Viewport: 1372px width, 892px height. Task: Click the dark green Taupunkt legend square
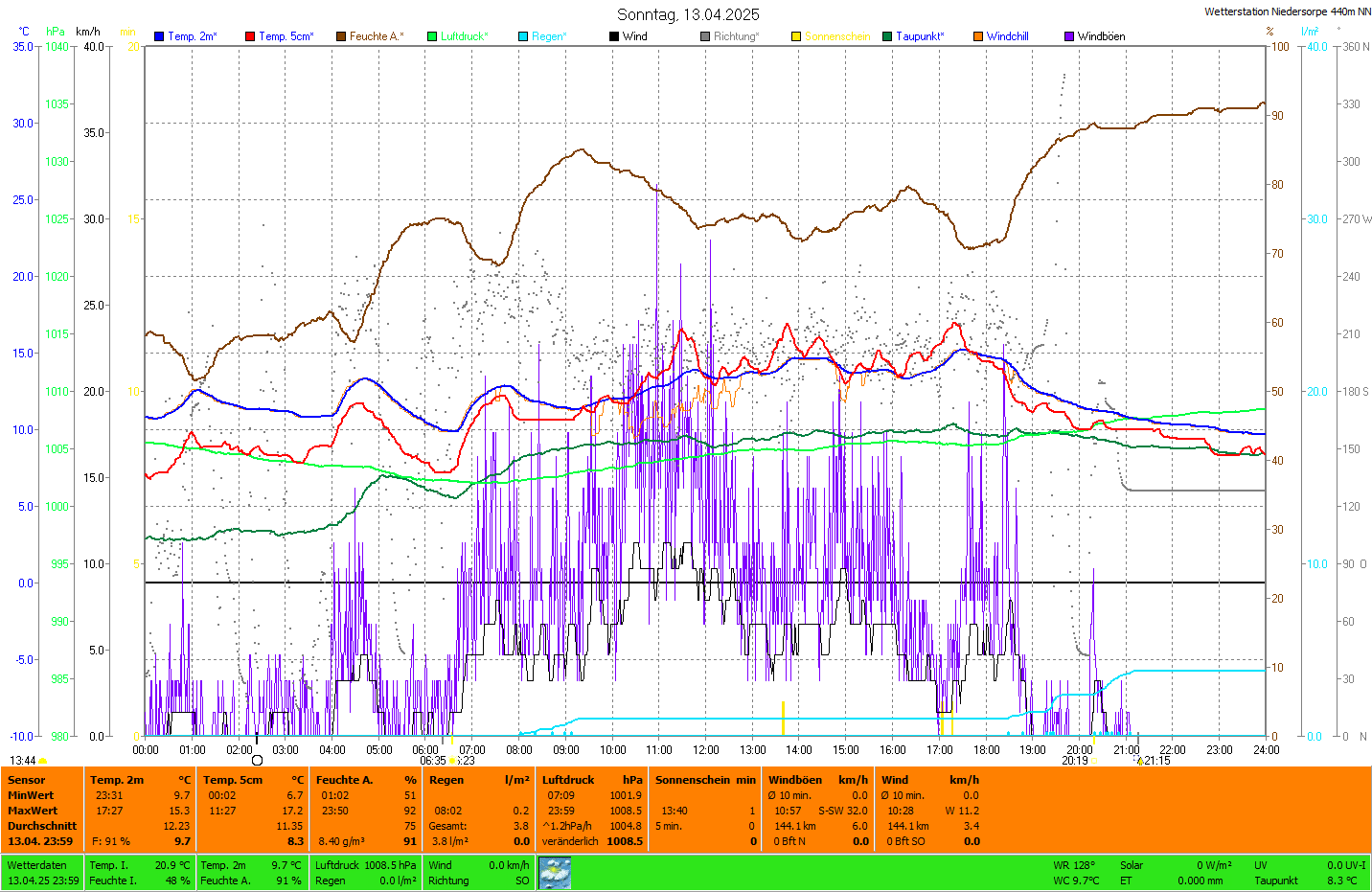click(887, 36)
